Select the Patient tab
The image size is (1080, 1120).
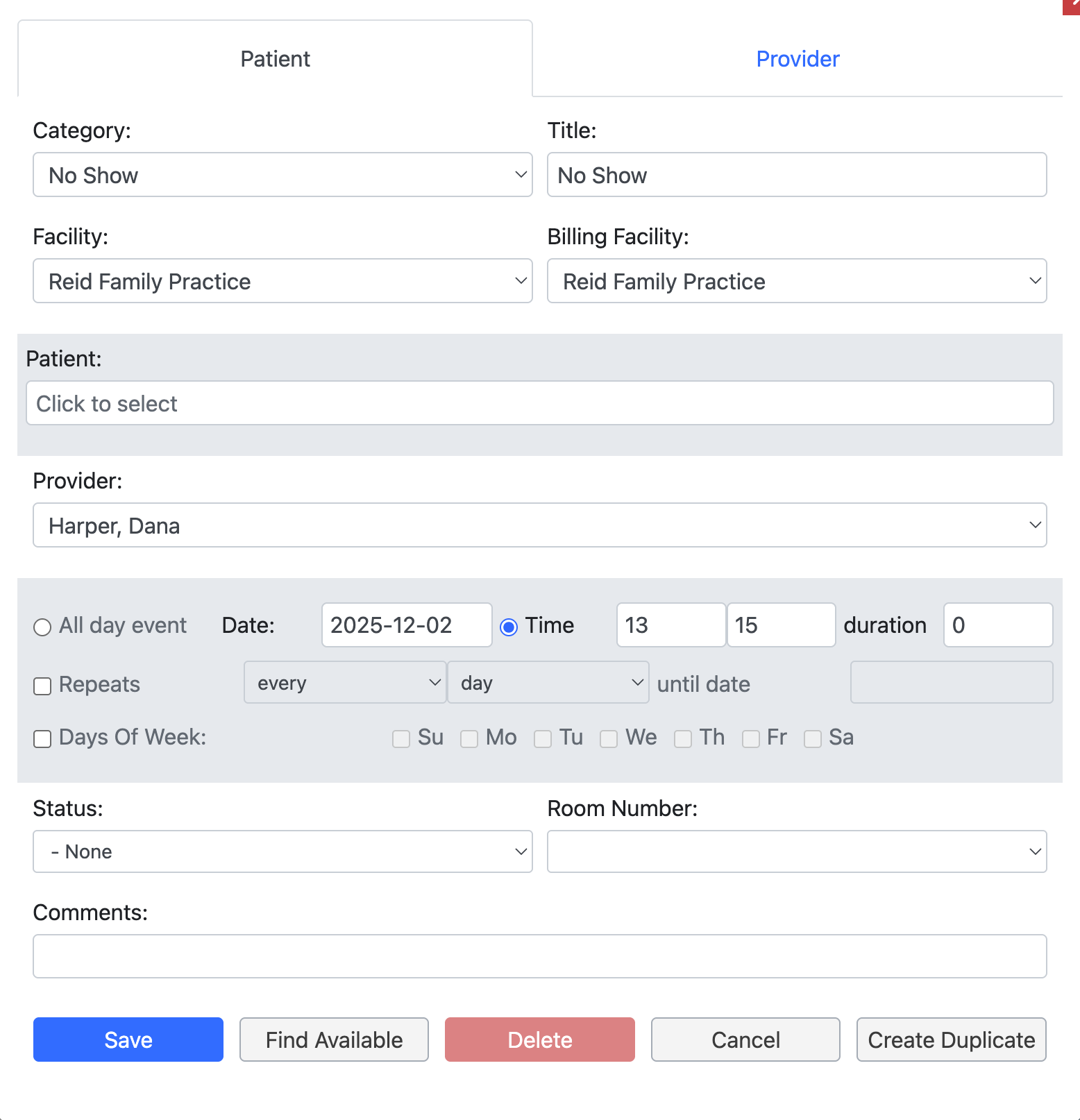(x=275, y=59)
